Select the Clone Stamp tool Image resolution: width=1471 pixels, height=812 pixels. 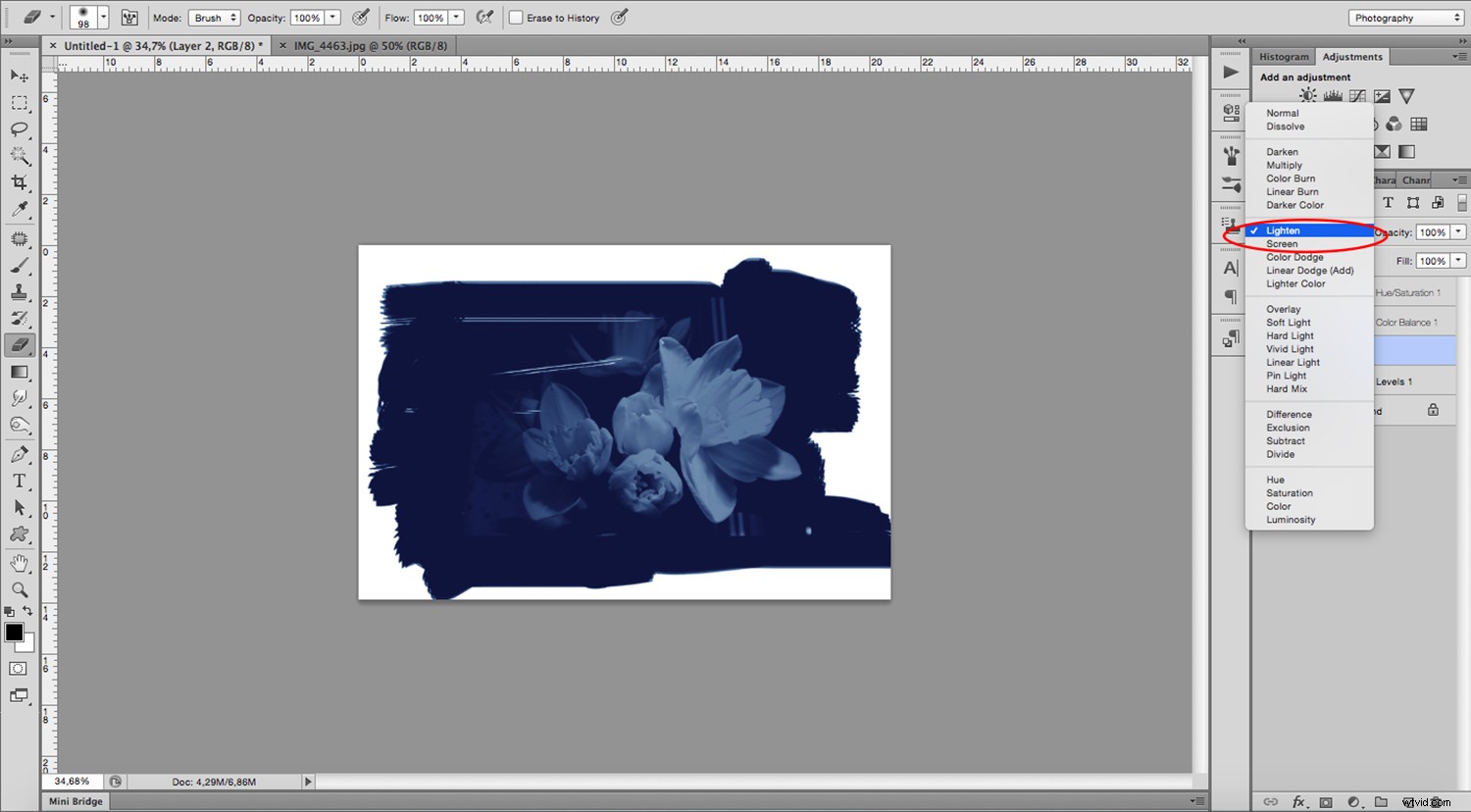(x=18, y=291)
